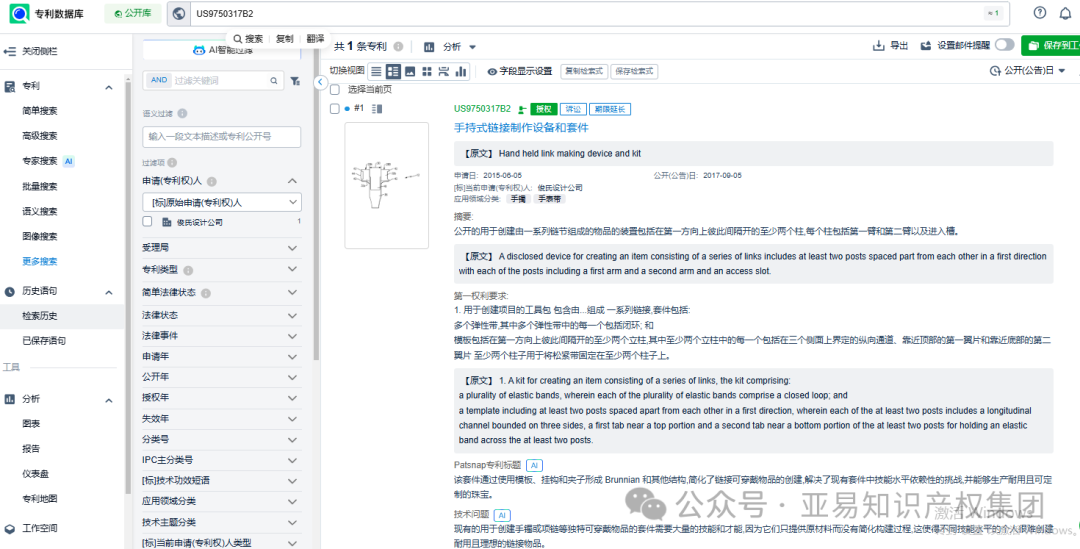Viewport: 1080px width, 549px height.
Task: Click the 工作空间 sidebar icon
Action: 10,529
